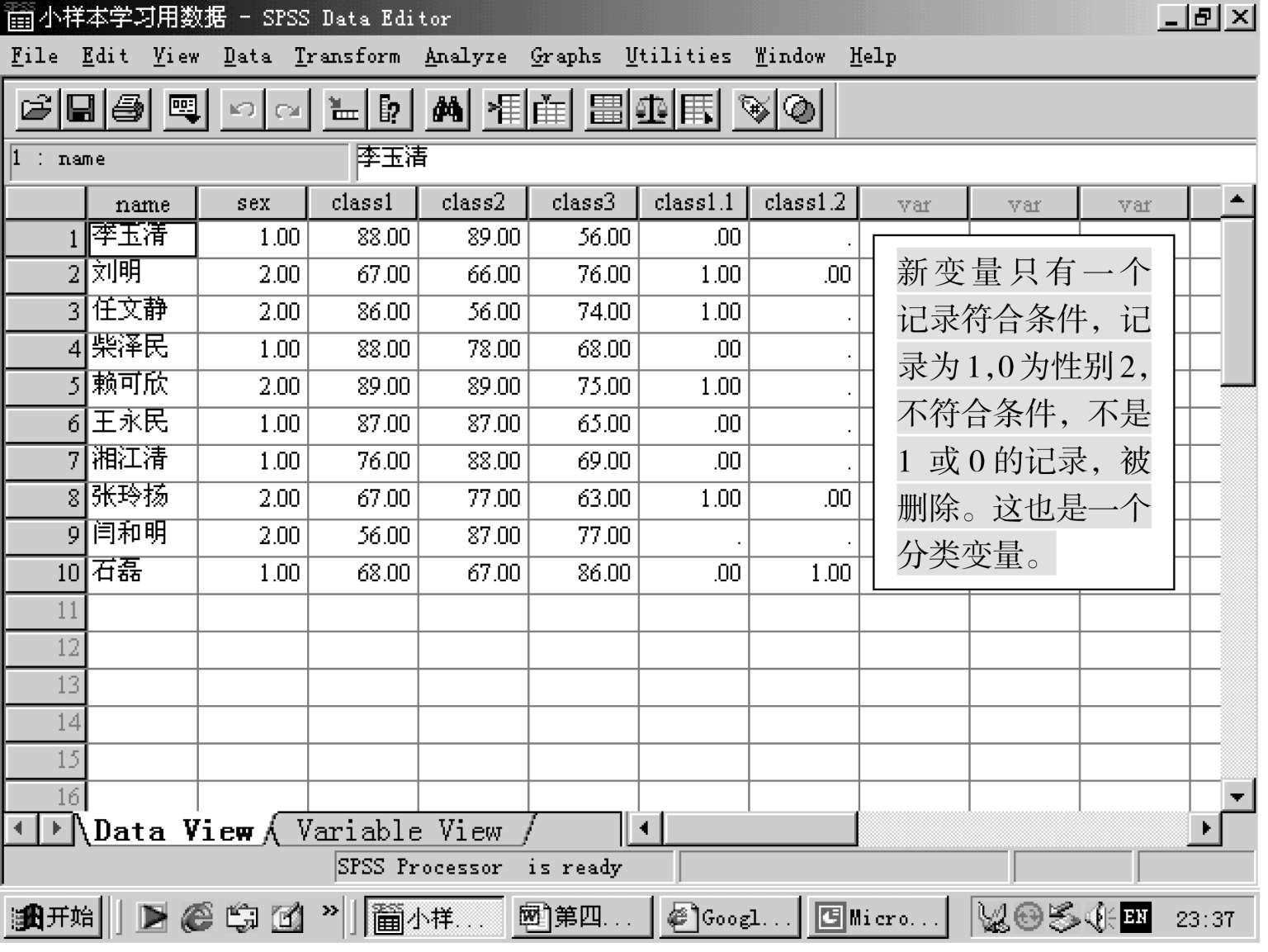Click the name cell 王永民
The height and width of the screenshot is (952, 1268).
(142, 424)
